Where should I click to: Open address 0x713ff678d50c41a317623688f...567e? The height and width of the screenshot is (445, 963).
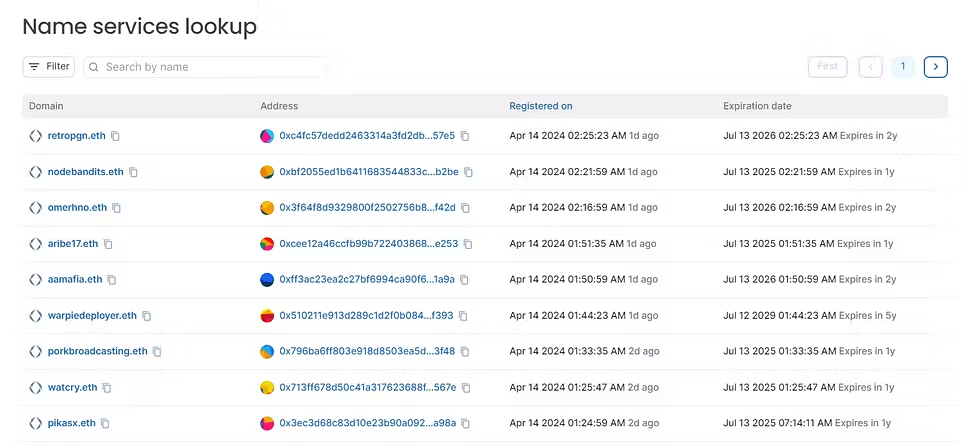(x=368, y=388)
